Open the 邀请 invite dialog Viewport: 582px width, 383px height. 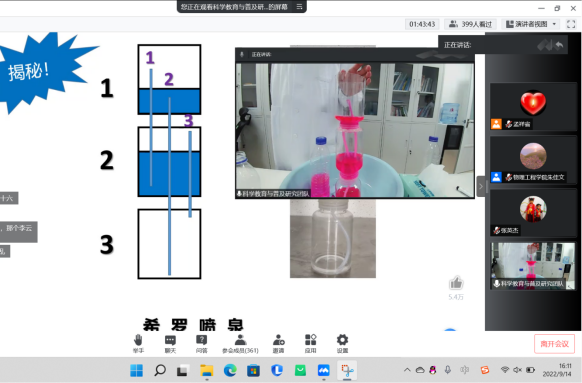pyautogui.click(x=278, y=343)
